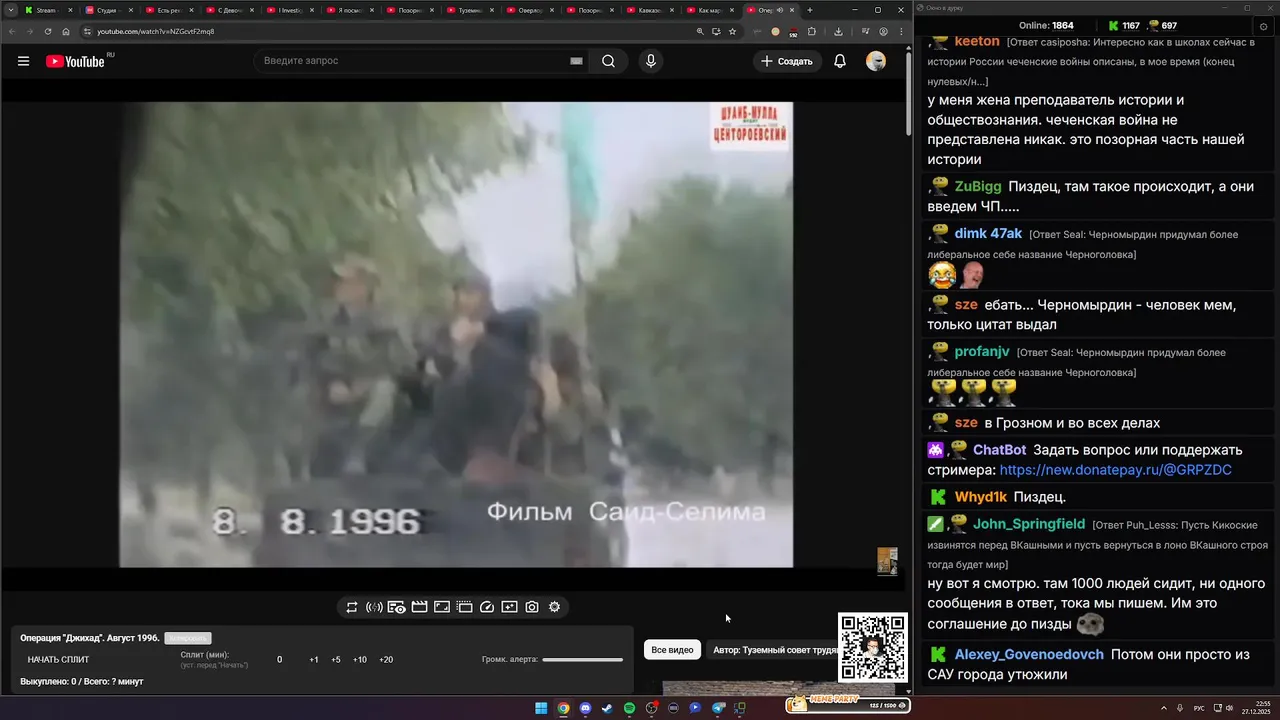
Task: Open Chrome from the taskbar
Action: coord(563,708)
